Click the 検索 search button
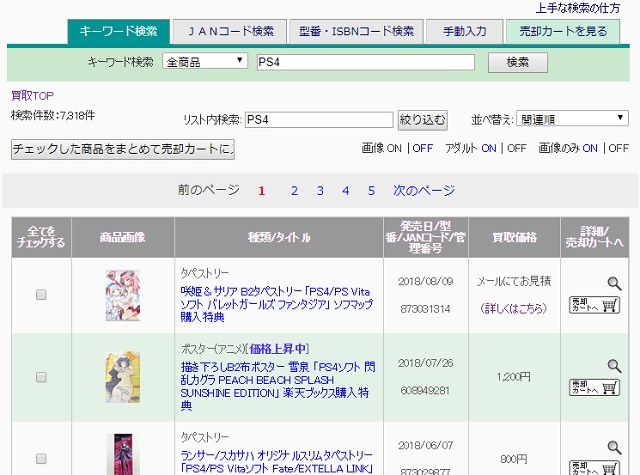 point(518,62)
